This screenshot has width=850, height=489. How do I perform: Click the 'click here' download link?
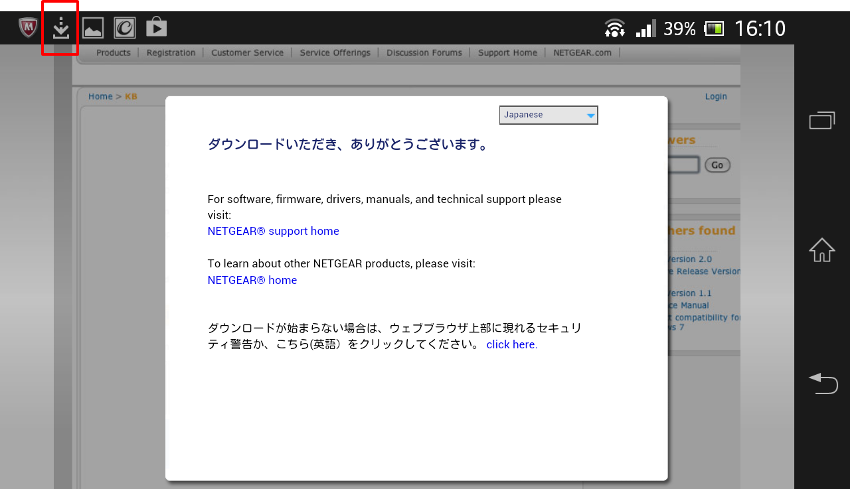512,345
